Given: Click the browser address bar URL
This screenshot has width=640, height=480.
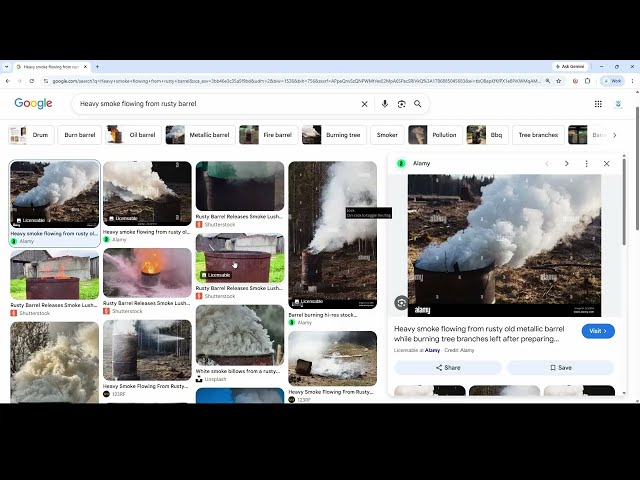Looking at the screenshot, I should pos(296,81).
